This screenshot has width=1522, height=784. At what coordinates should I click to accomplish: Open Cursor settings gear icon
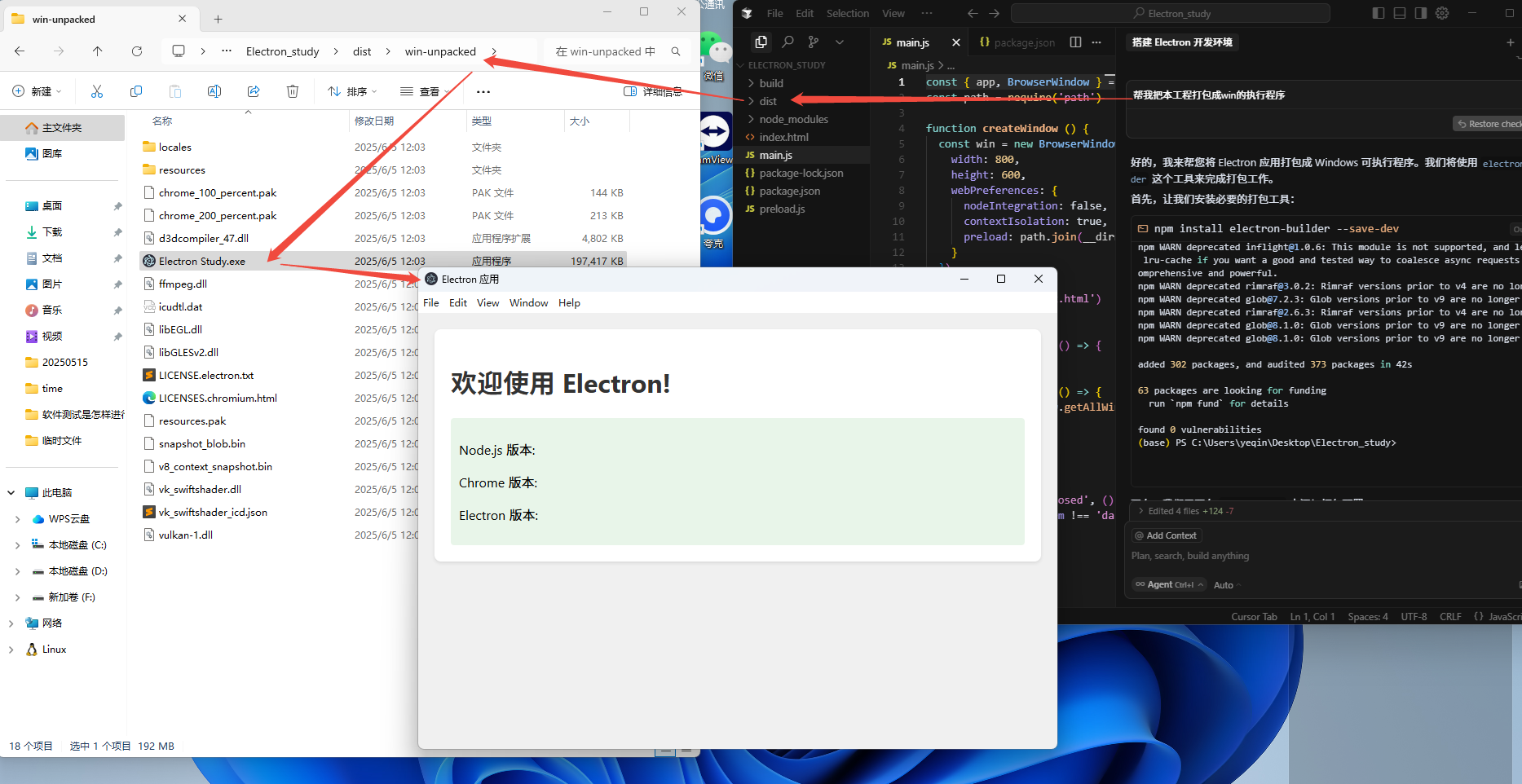click(x=1442, y=13)
